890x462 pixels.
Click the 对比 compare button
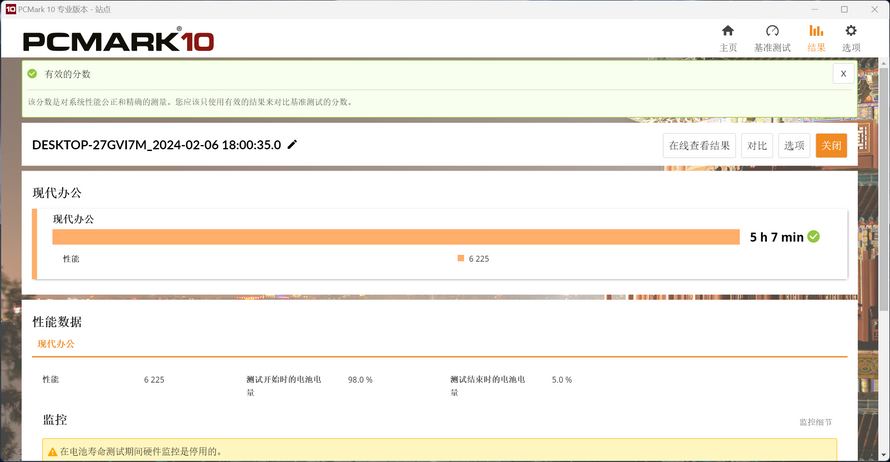point(757,146)
